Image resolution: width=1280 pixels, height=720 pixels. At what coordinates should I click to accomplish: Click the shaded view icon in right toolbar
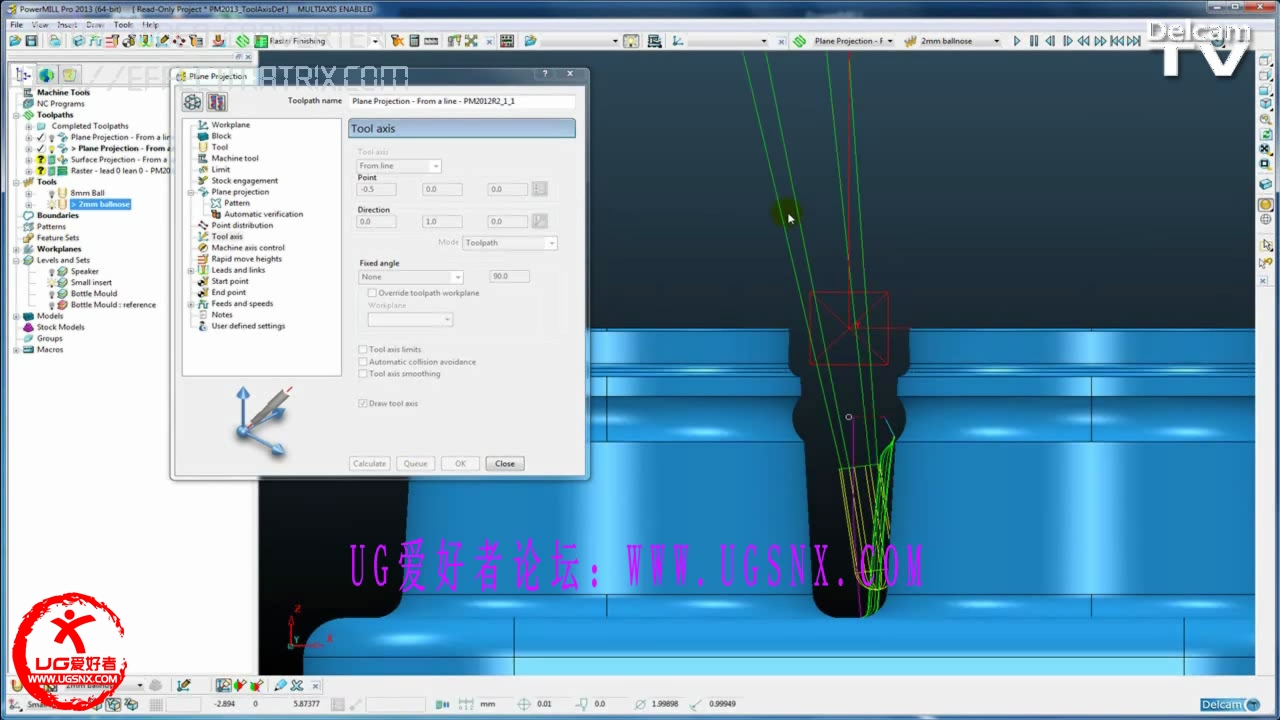point(1265,204)
